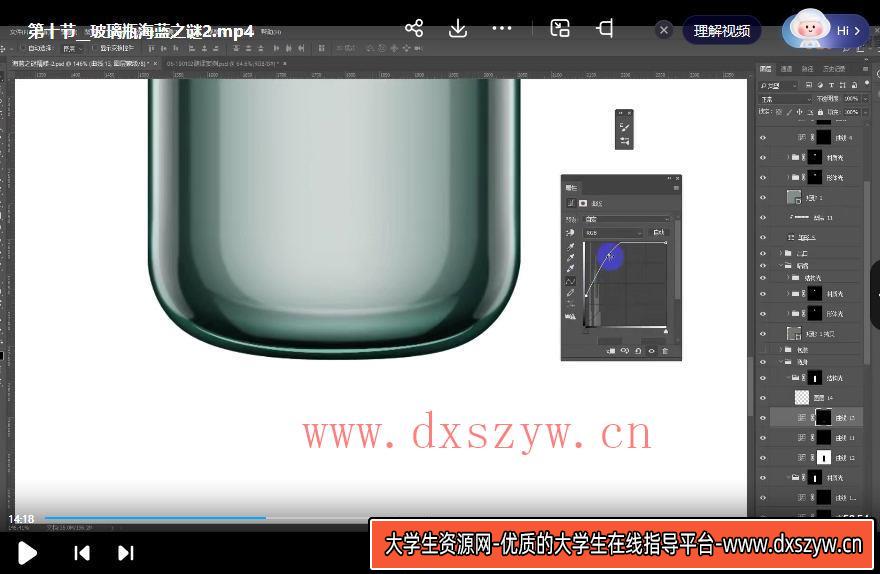This screenshot has width=880, height=574.
Task: Switch to the 路径 tab
Action: (x=807, y=69)
